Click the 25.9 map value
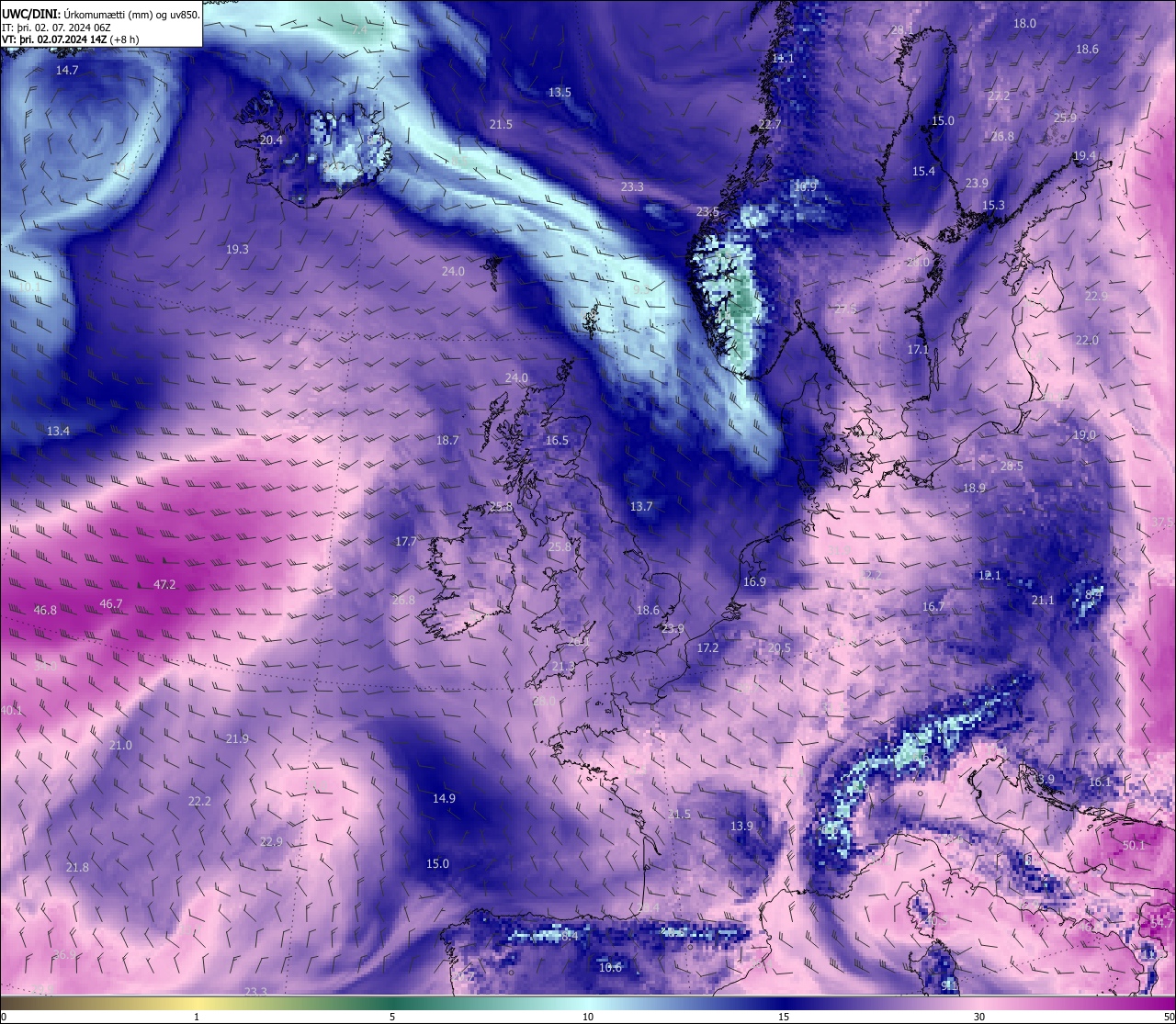 point(1065,118)
